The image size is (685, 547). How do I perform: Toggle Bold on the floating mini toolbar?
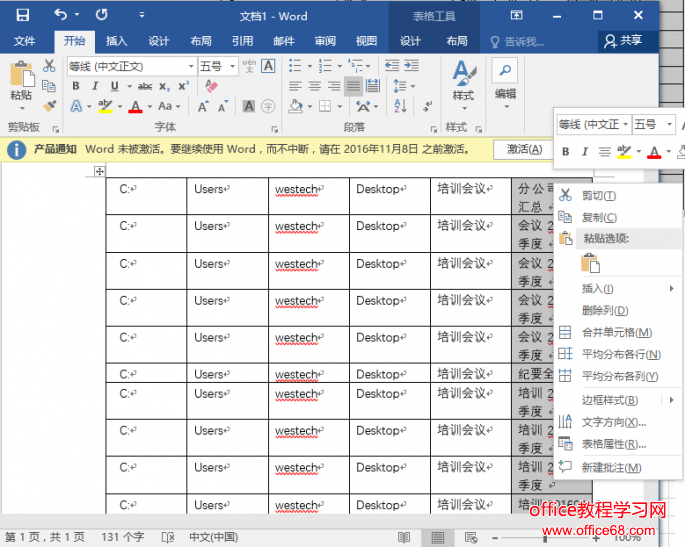[x=565, y=152]
